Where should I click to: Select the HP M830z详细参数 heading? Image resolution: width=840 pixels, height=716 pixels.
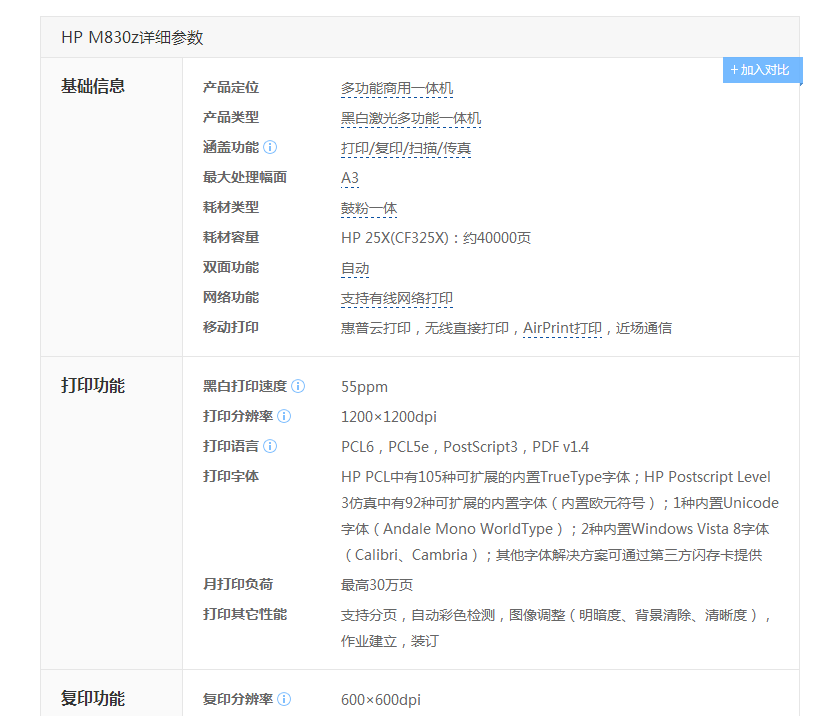tap(132, 37)
